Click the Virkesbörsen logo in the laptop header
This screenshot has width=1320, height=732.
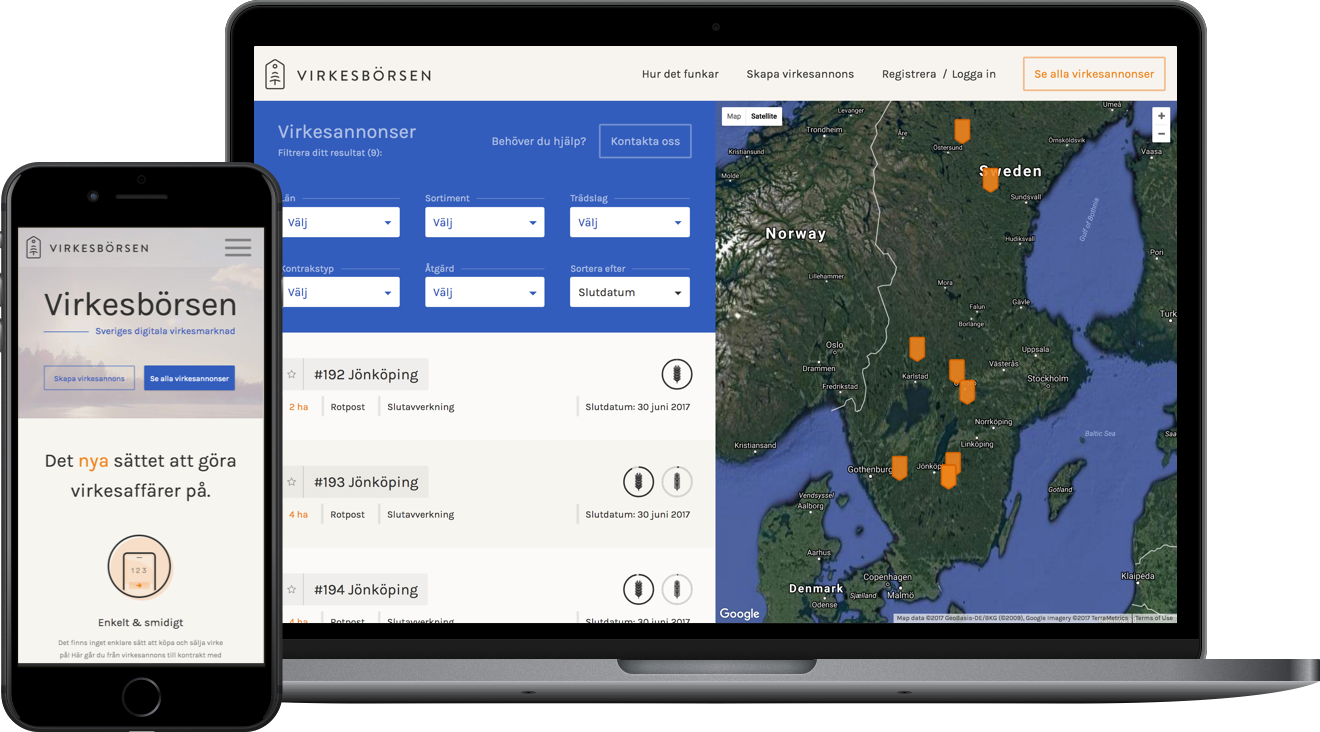pos(348,75)
